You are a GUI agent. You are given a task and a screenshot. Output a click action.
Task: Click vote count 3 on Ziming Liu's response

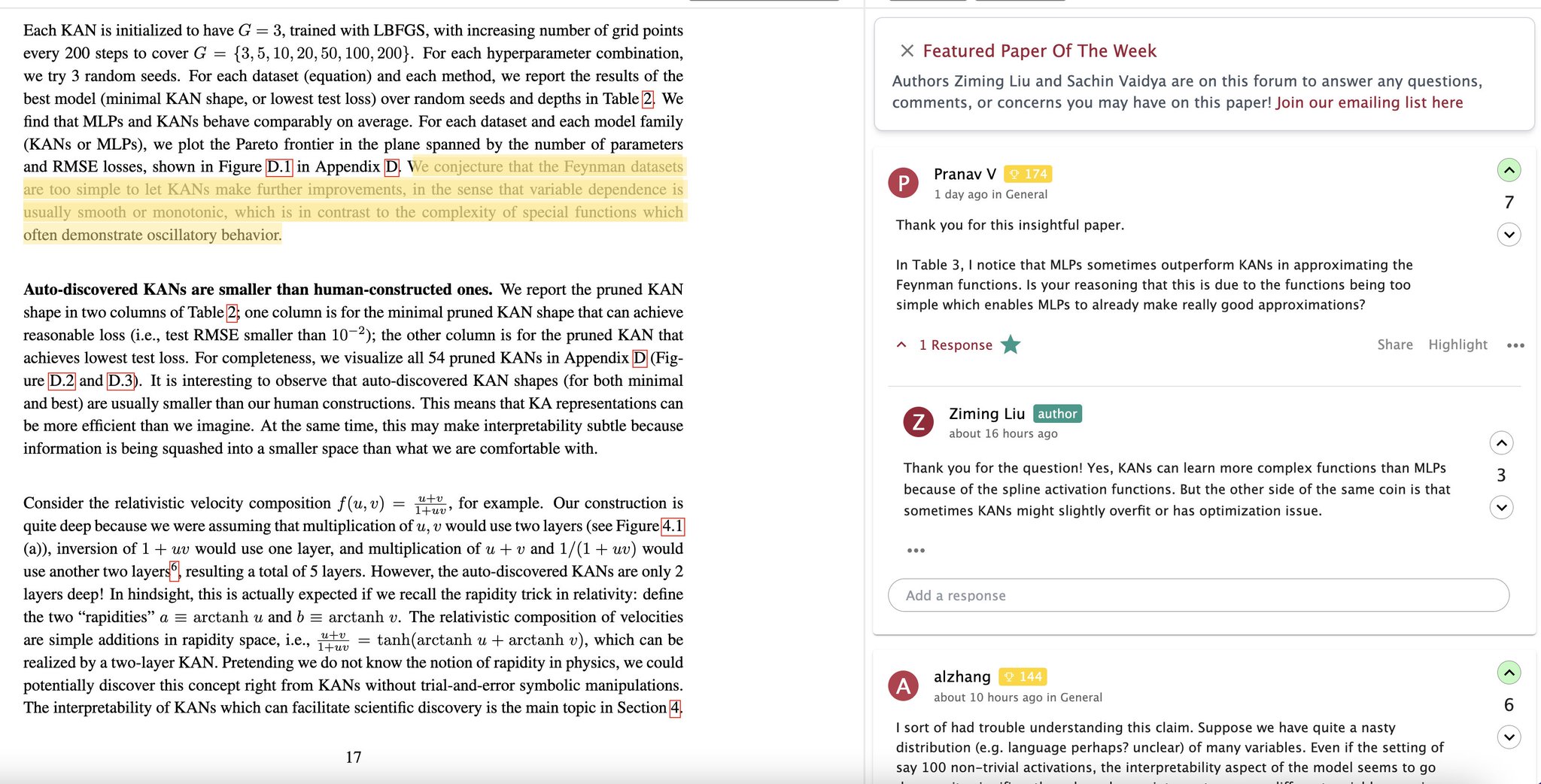[x=1501, y=476]
